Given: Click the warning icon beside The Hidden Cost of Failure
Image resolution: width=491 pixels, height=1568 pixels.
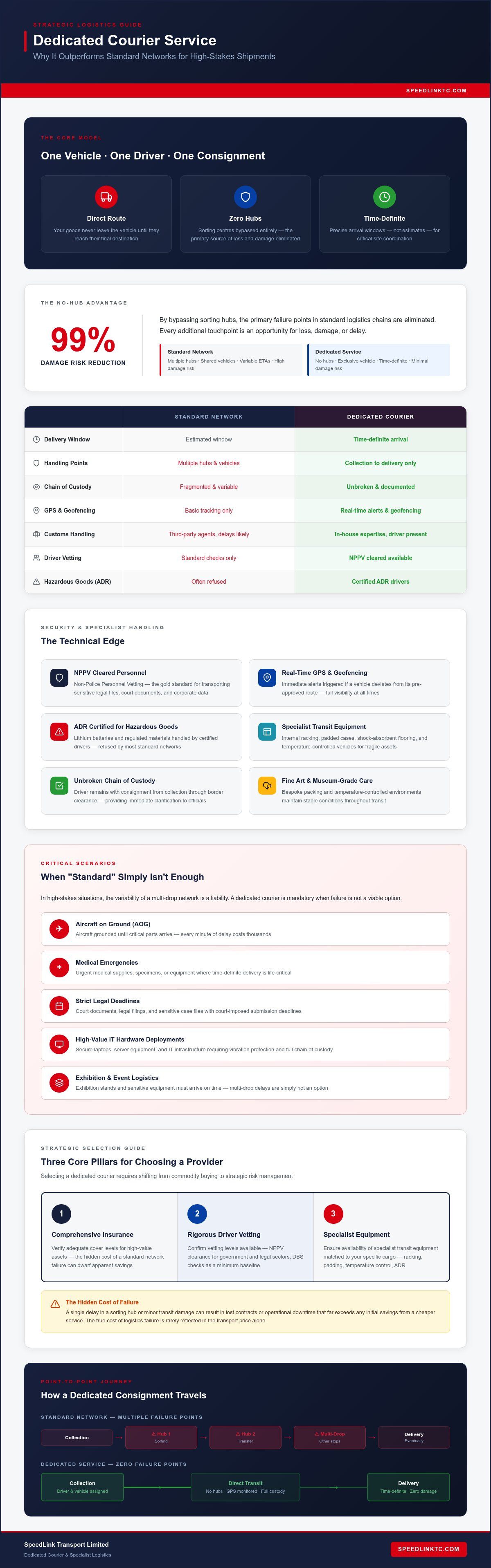Looking at the screenshot, I should 55,1303.
